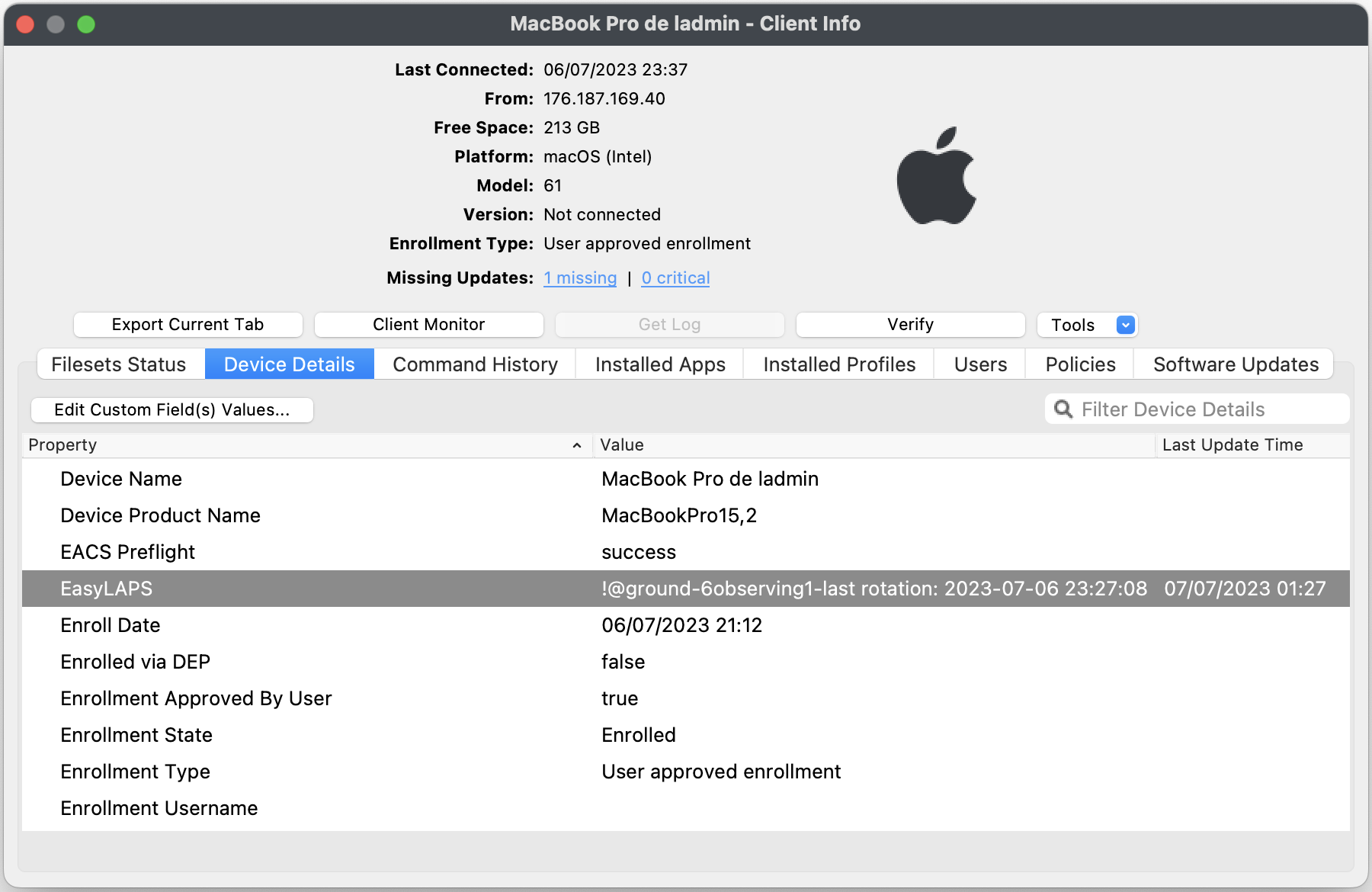Sort by Last Update Time column header
The height and width of the screenshot is (892, 1372).
[x=1252, y=445]
